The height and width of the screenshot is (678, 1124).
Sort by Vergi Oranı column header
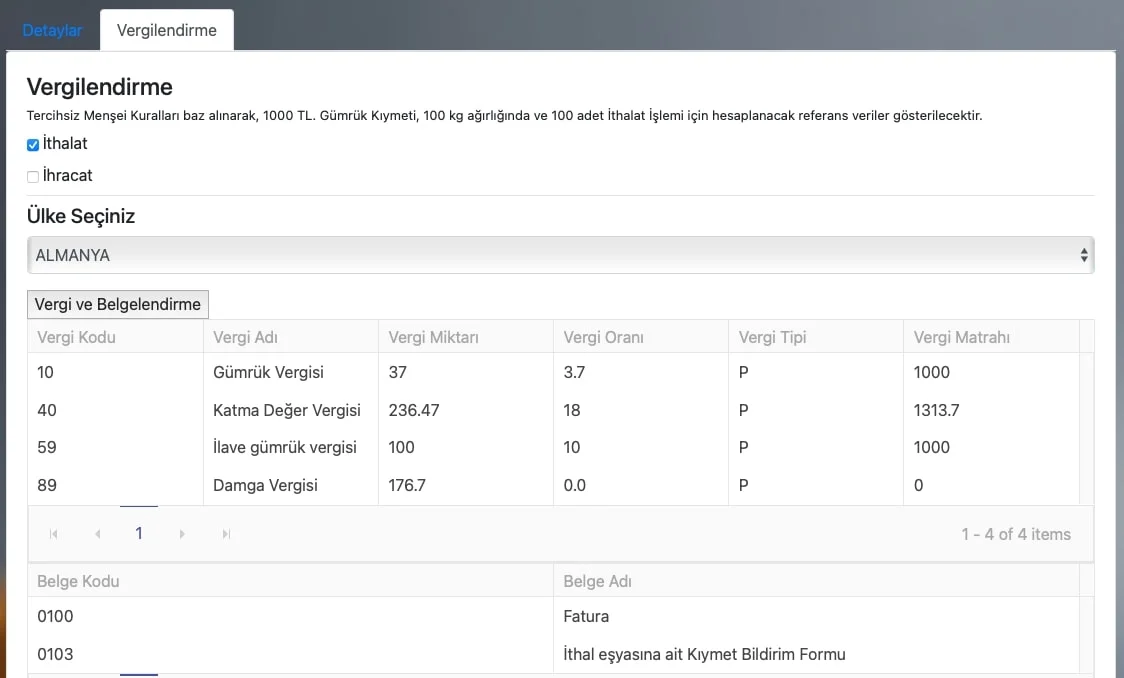[603, 337]
